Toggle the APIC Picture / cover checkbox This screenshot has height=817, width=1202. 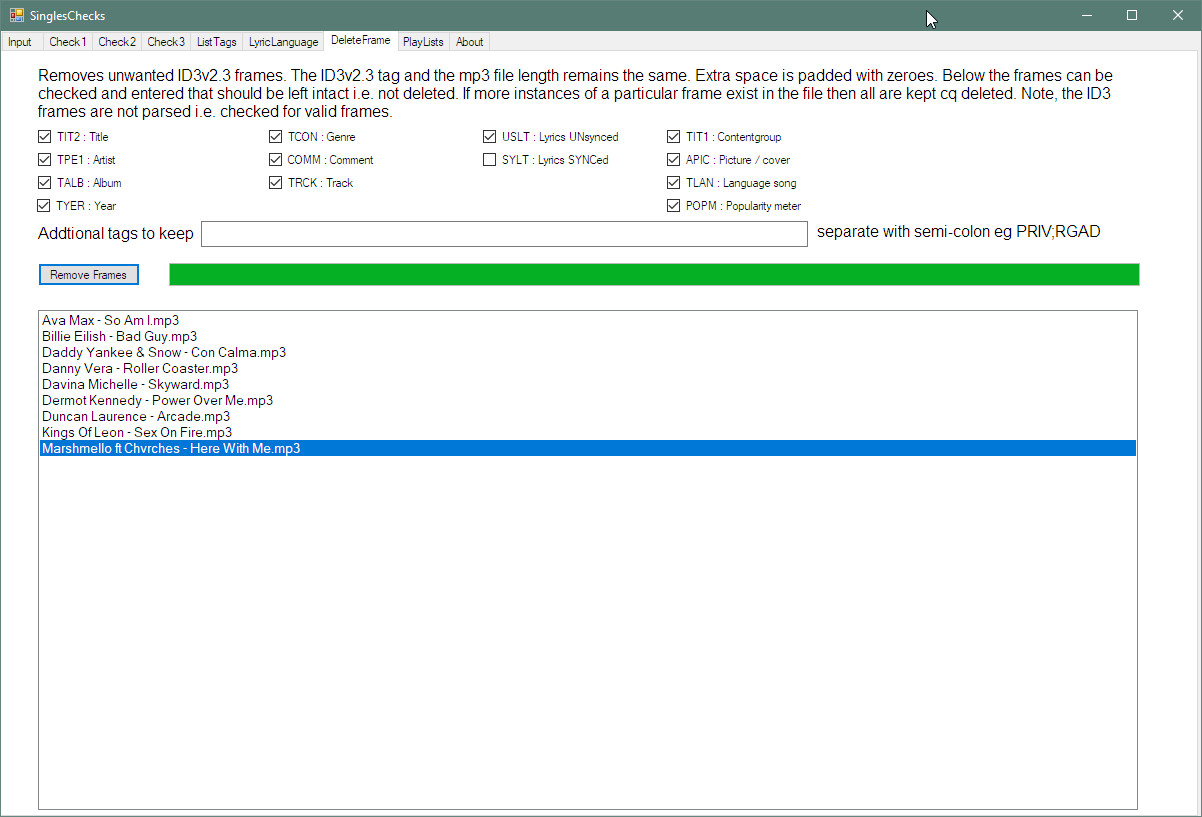673,160
